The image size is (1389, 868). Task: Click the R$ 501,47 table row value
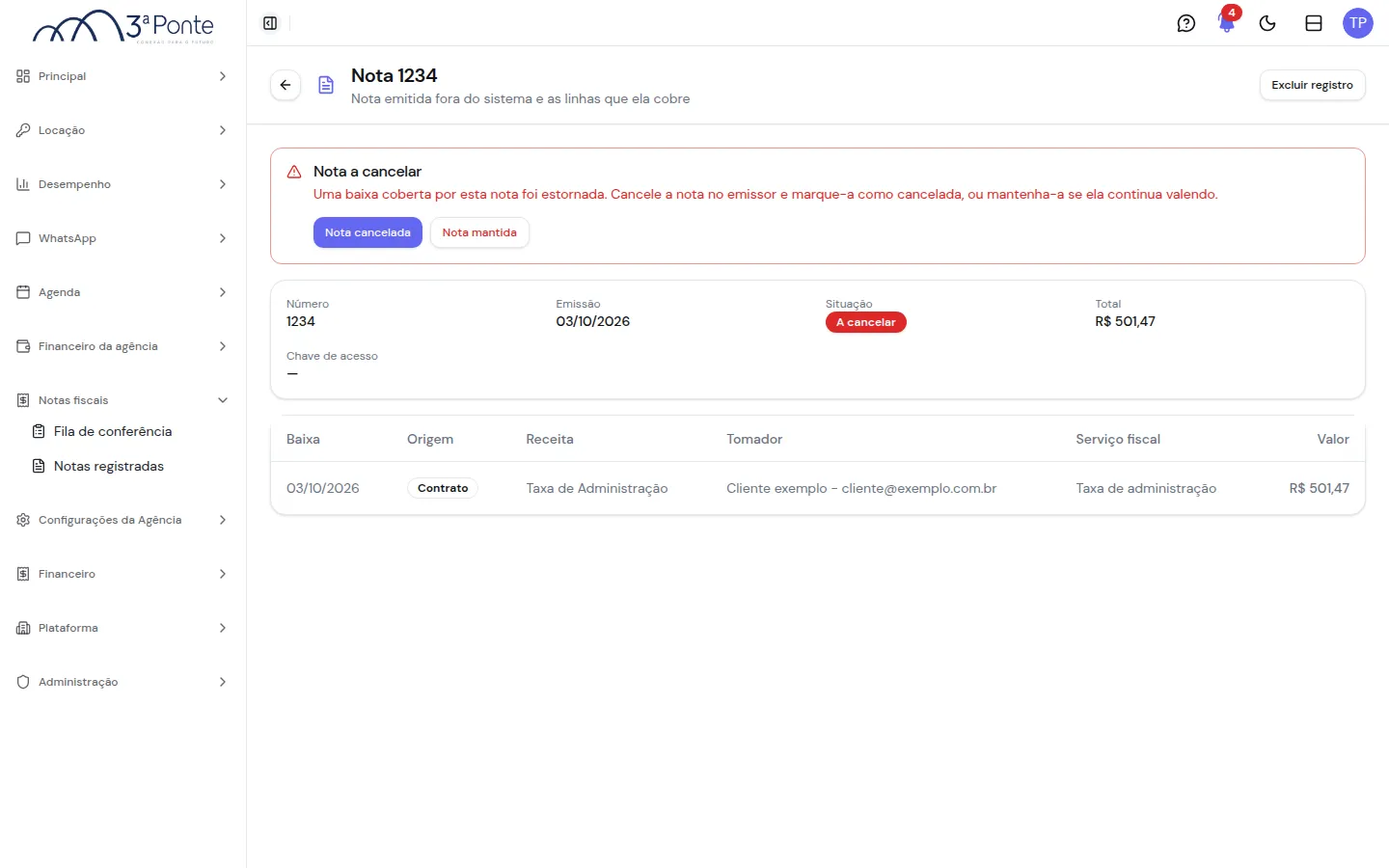point(1320,488)
